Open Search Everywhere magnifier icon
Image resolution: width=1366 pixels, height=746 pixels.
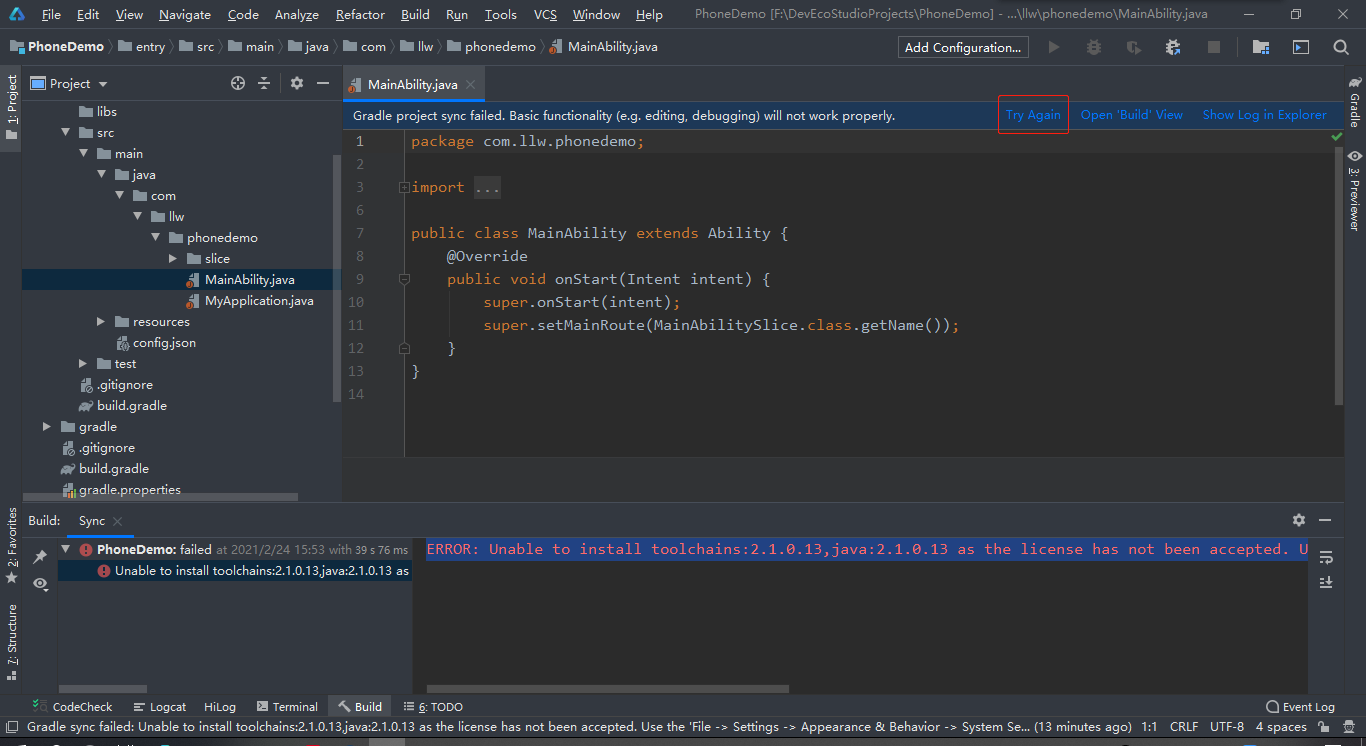coord(1341,47)
